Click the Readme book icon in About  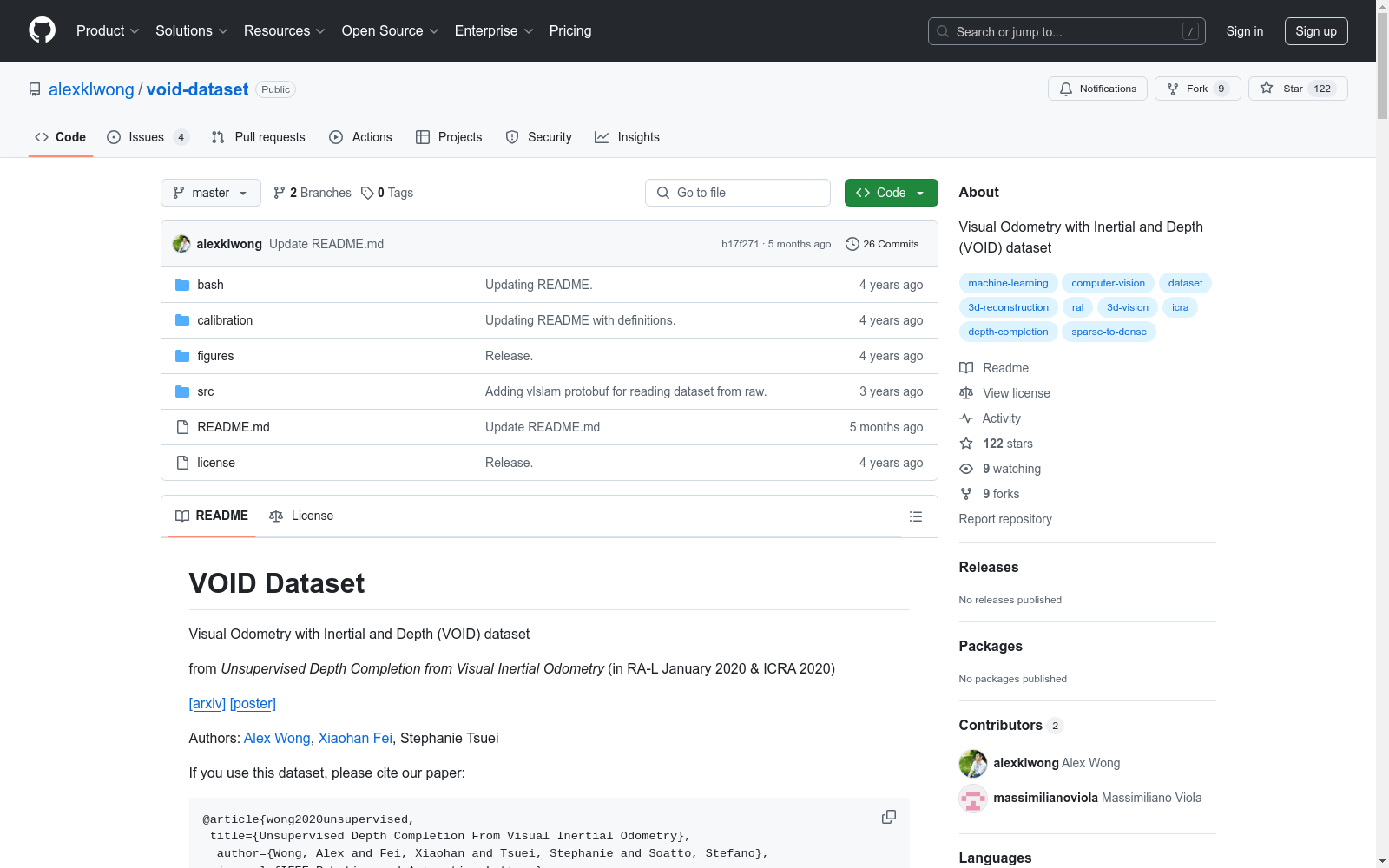tap(966, 368)
